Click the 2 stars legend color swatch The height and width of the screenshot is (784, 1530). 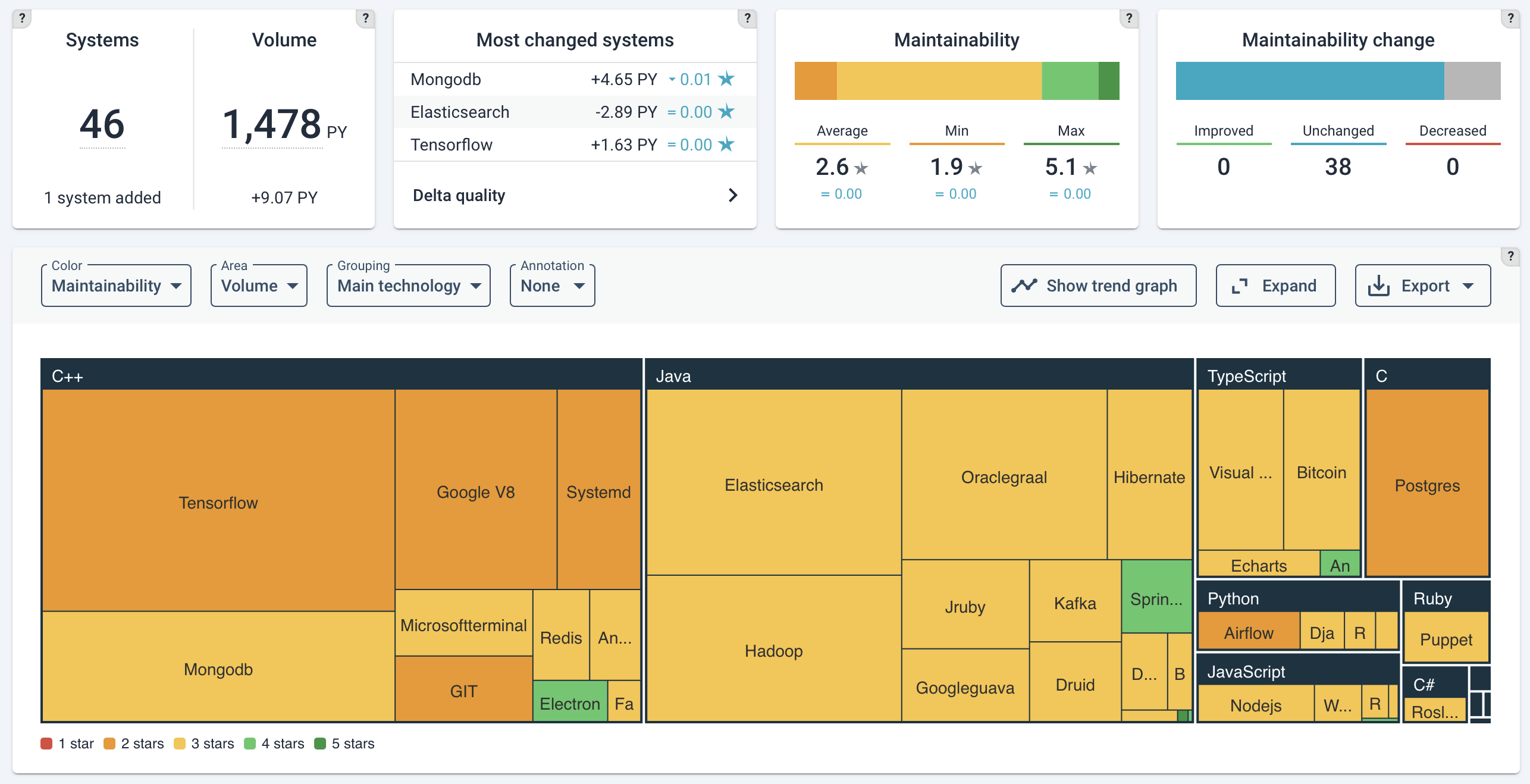(109, 744)
